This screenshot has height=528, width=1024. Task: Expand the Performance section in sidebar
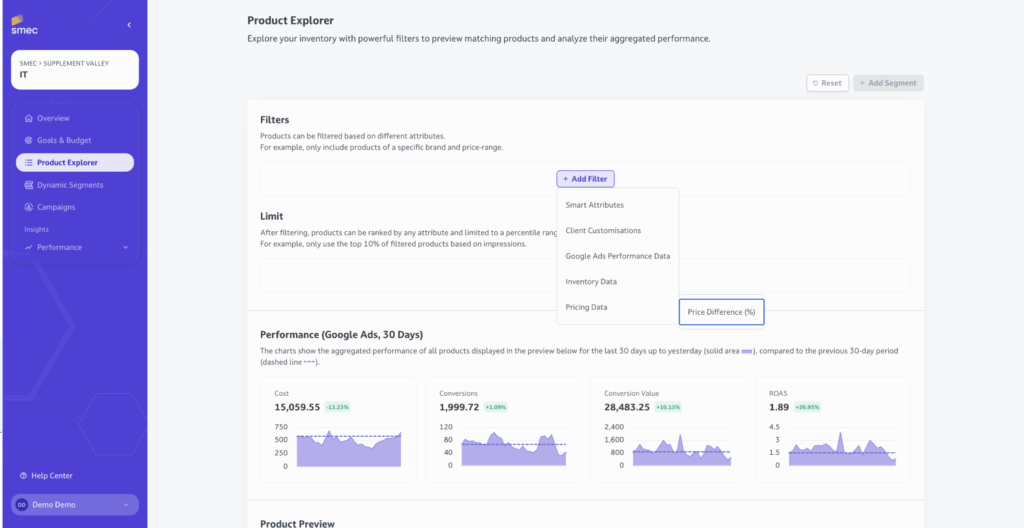point(125,247)
